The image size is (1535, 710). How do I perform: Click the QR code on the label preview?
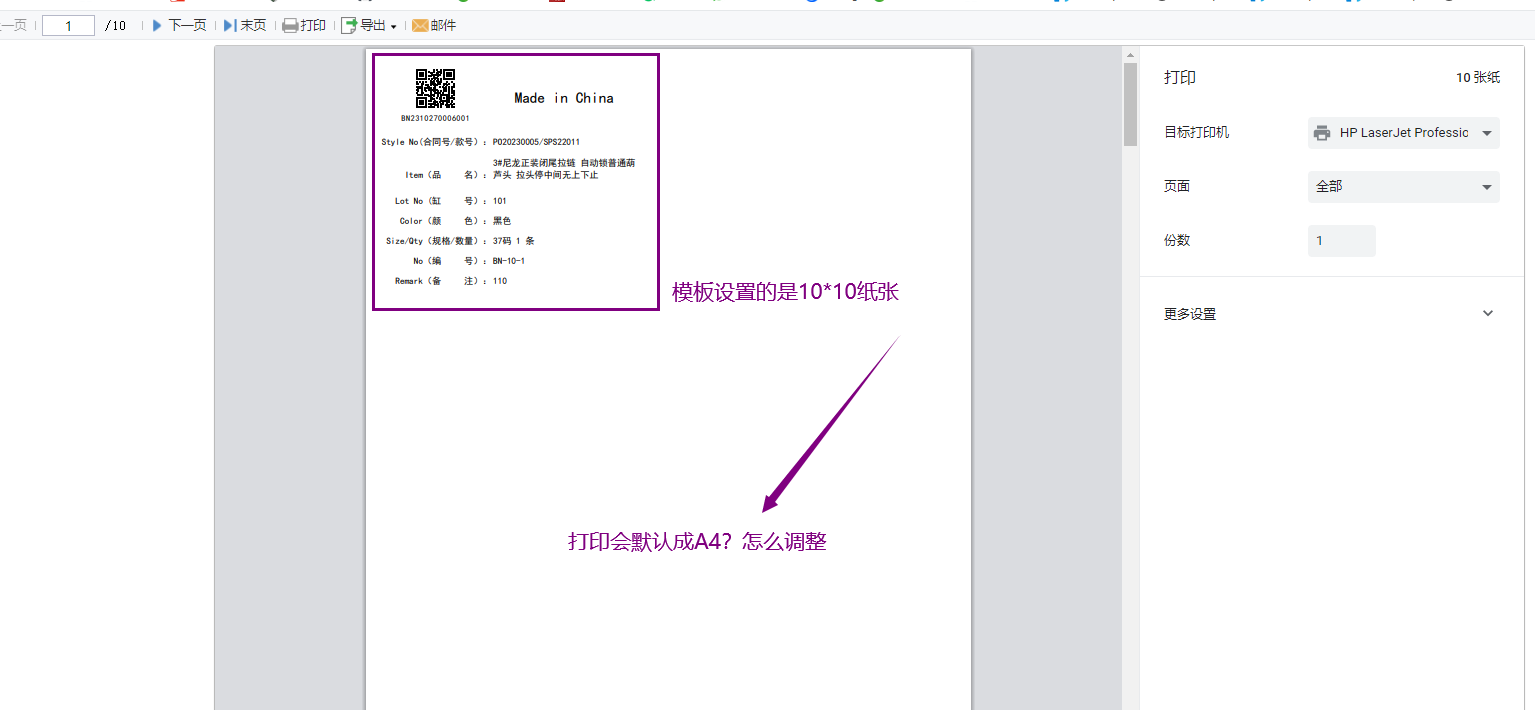coord(435,88)
